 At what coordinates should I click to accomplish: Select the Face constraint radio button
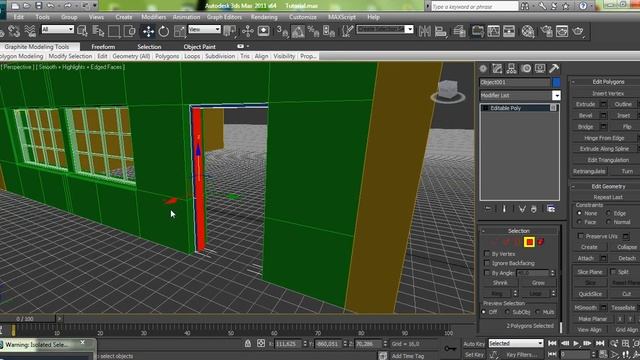[579, 222]
